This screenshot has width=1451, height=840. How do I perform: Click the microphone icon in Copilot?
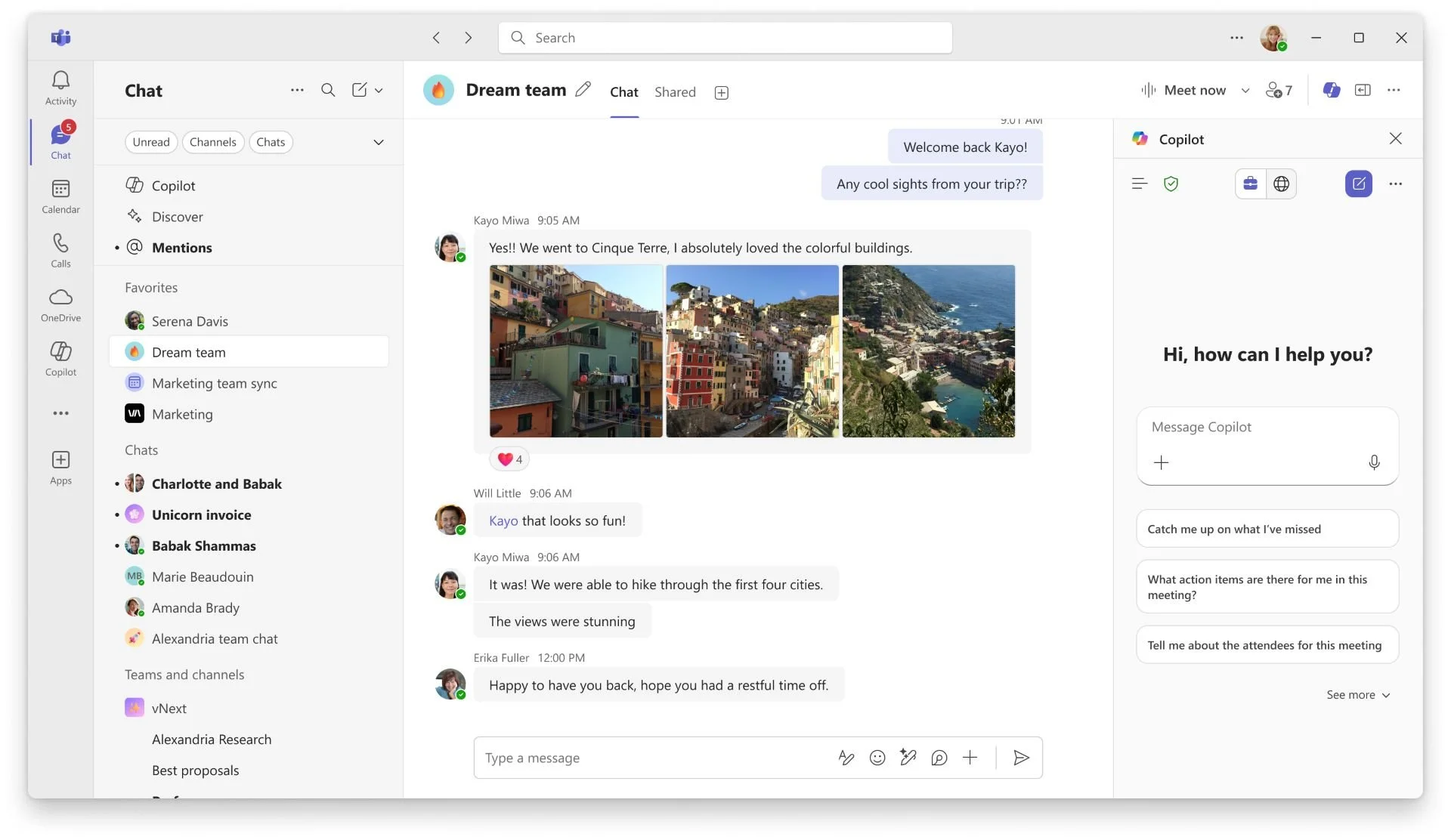1374,462
